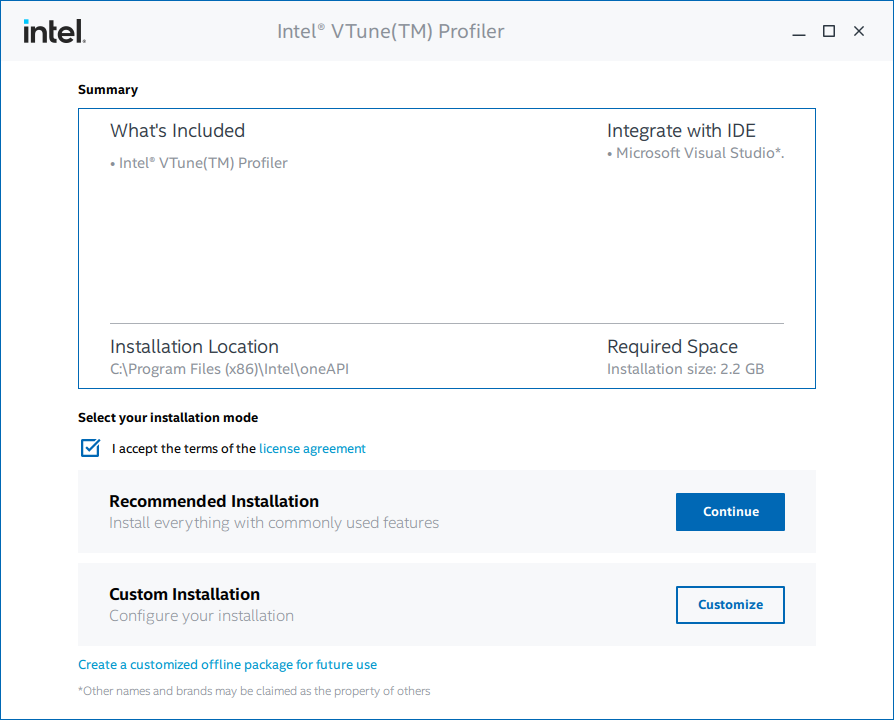This screenshot has height=720, width=894.
Task: Minimize the installer window
Action: tap(798, 32)
